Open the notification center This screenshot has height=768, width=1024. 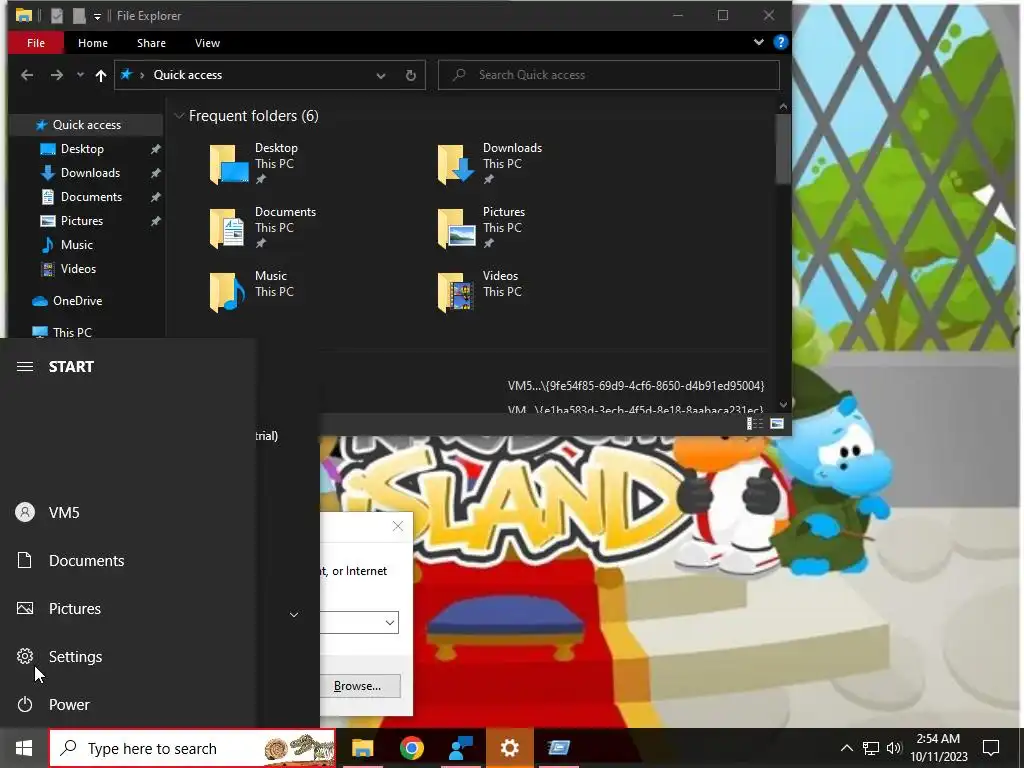[x=991, y=748]
